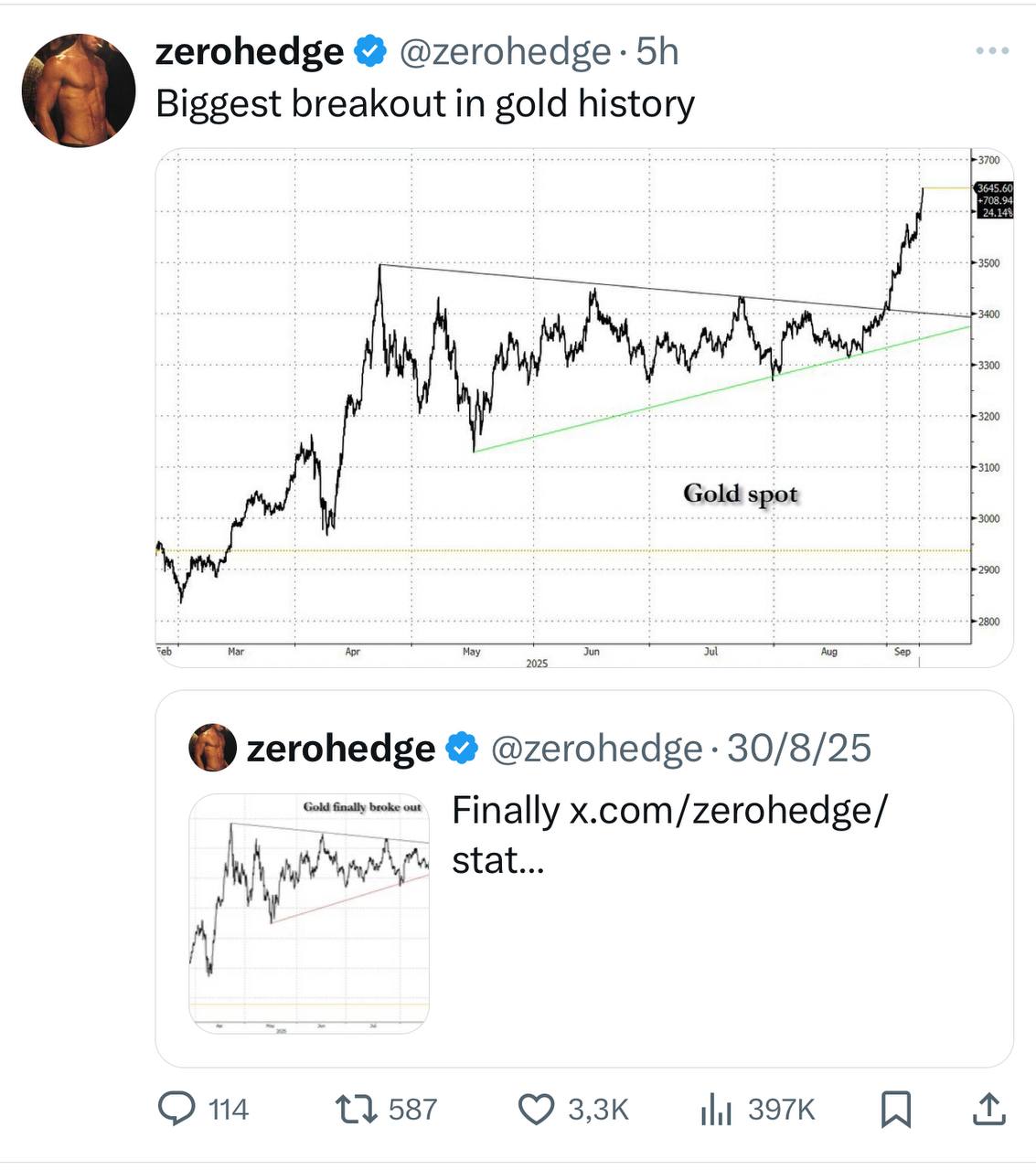The image size is (1036, 1170).
Task: Open the large zerohedge profile avatar
Action: tap(79, 90)
